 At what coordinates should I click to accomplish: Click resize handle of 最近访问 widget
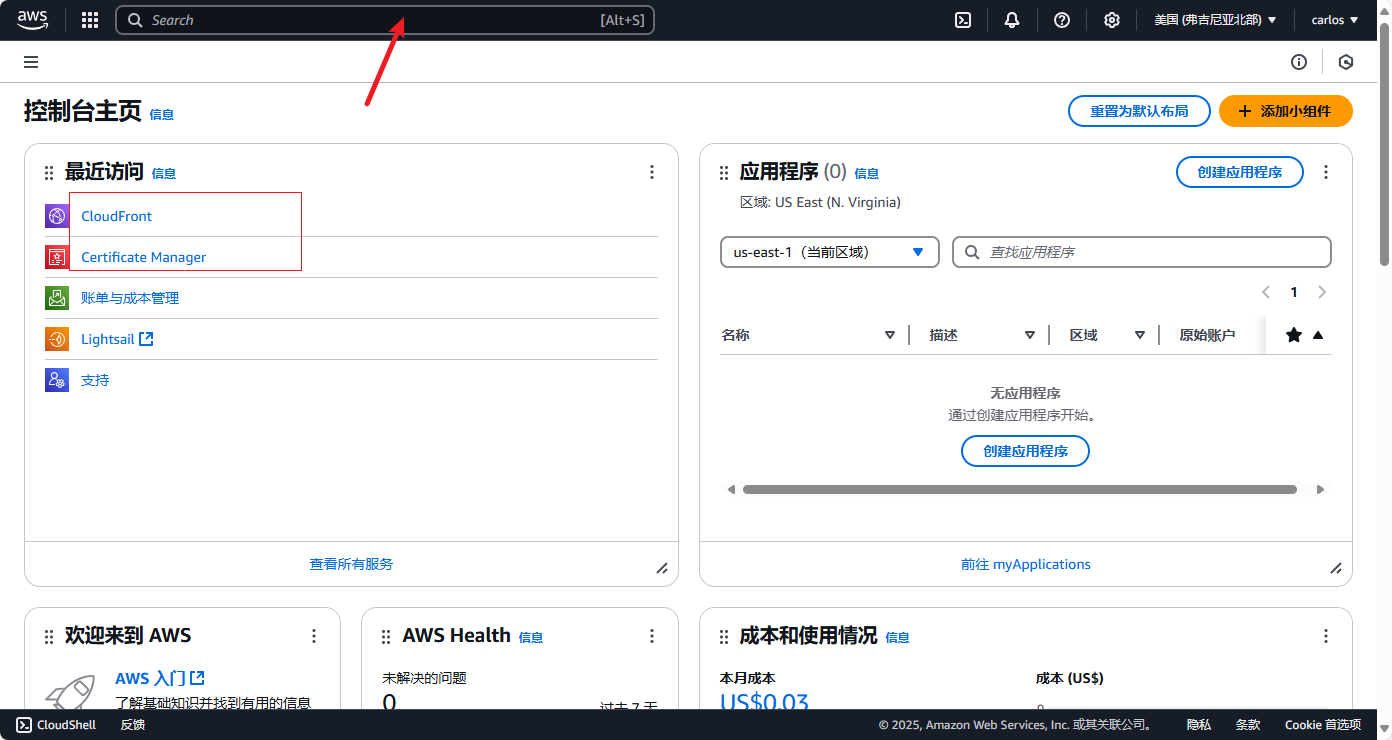(x=662, y=568)
